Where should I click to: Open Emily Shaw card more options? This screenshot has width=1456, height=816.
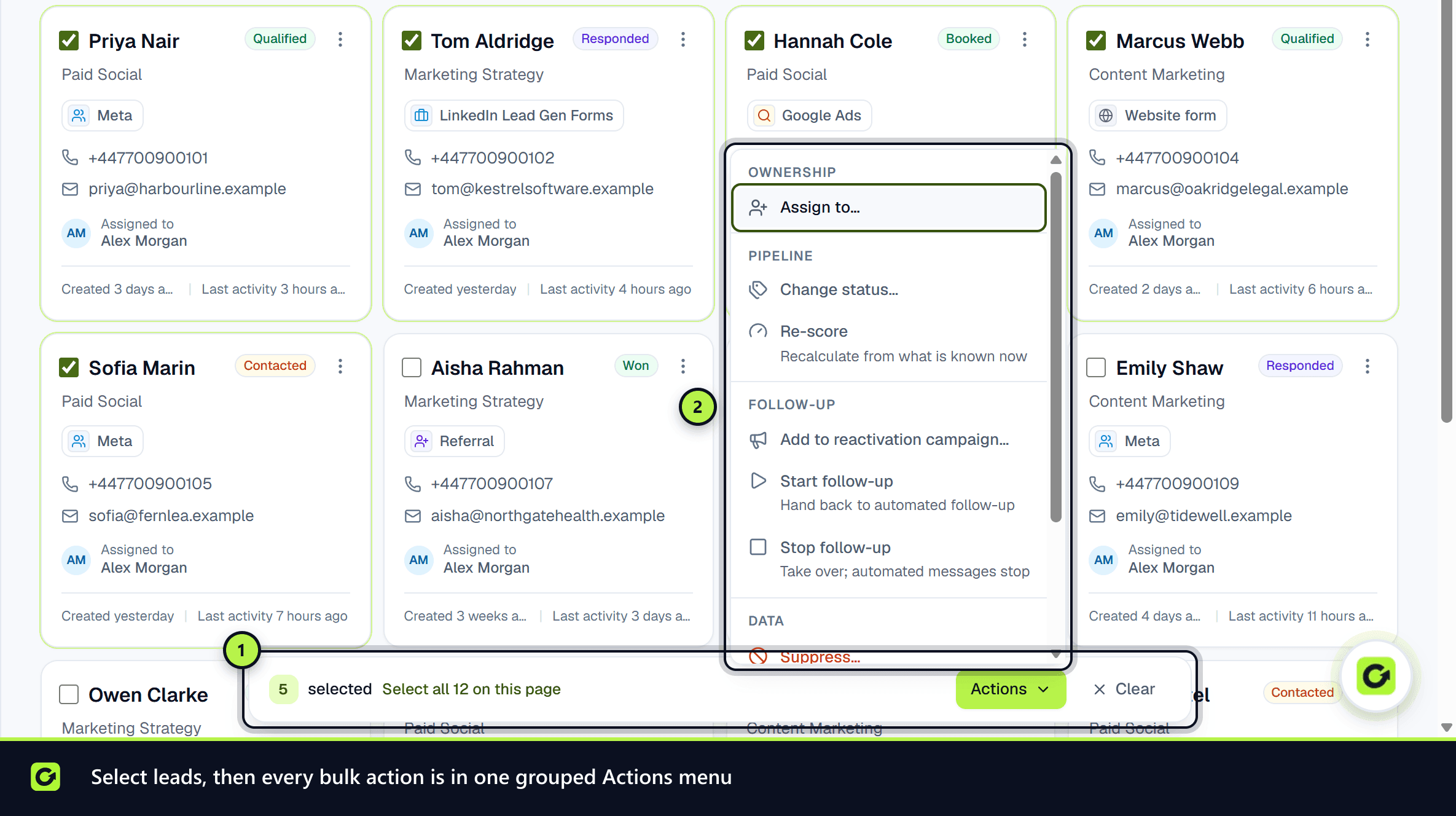coord(1367,366)
